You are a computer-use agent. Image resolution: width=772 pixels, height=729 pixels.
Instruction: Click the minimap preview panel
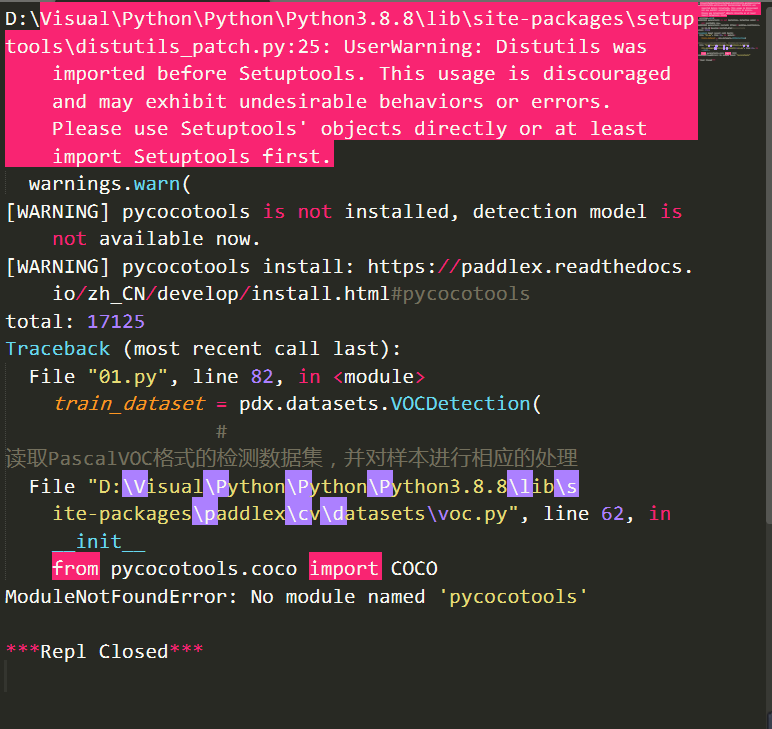[x=730, y=32]
